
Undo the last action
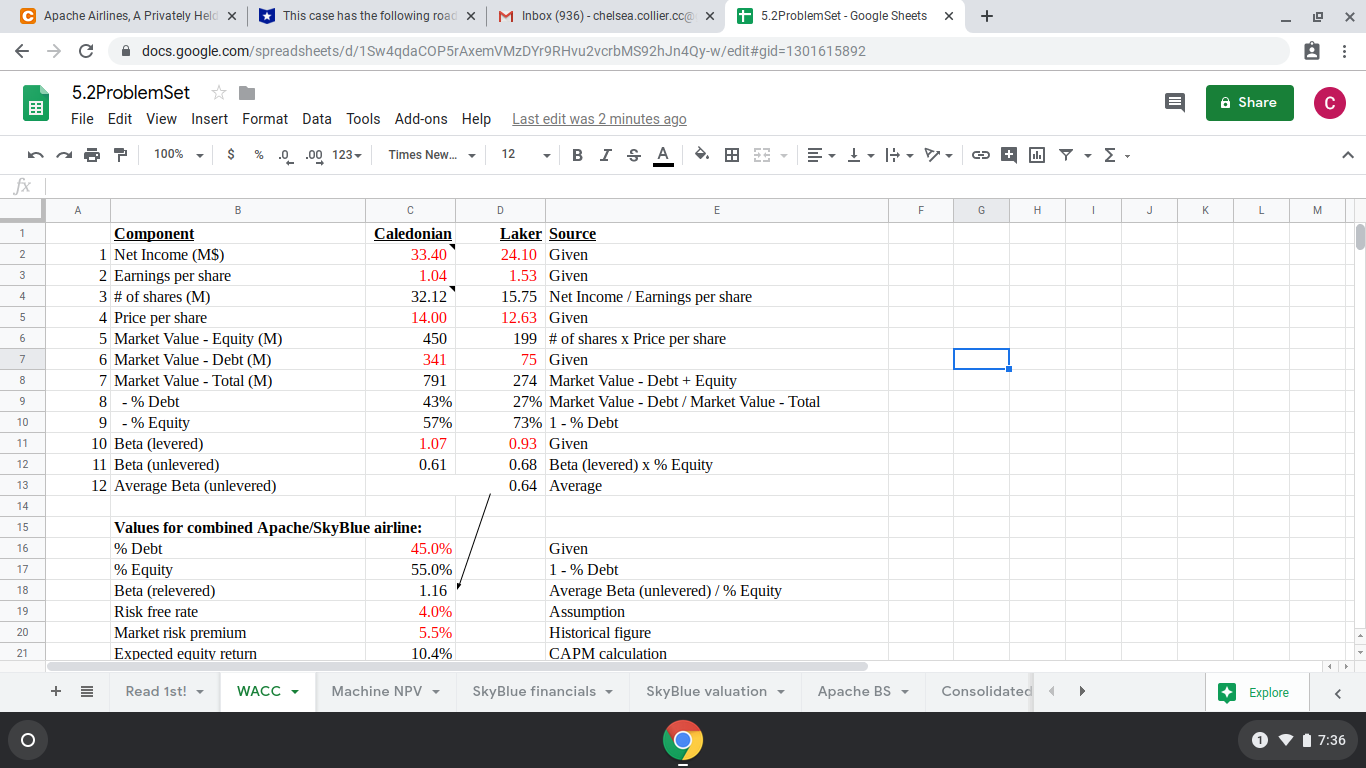pyautogui.click(x=35, y=155)
